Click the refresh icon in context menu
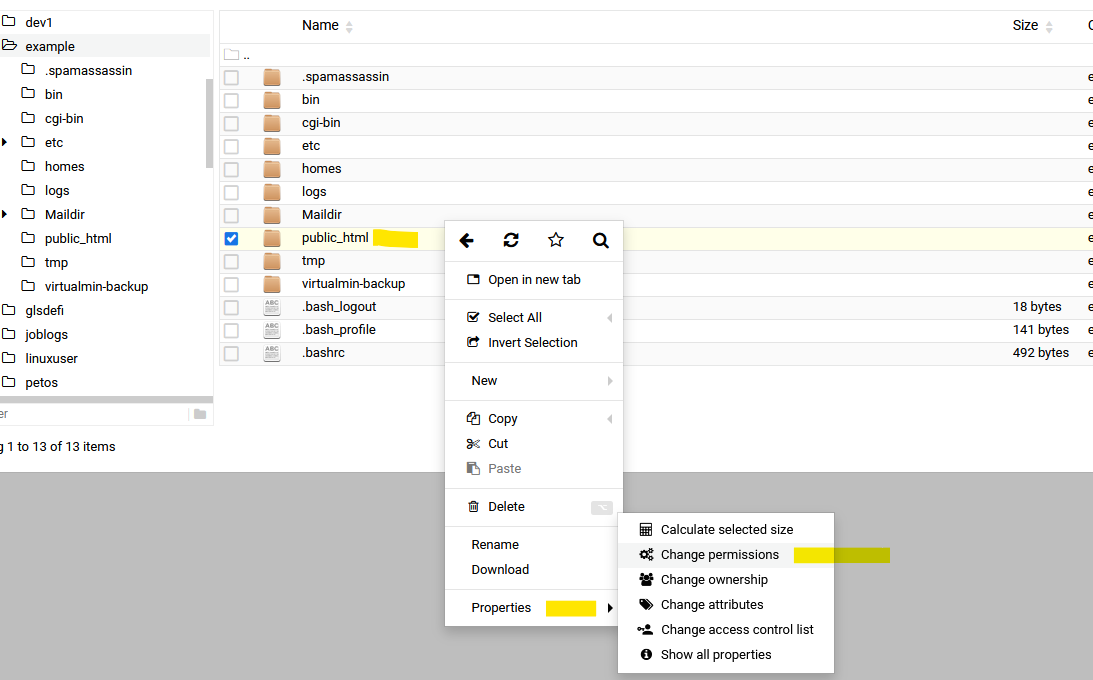This screenshot has height=680, width=1093. click(x=511, y=240)
